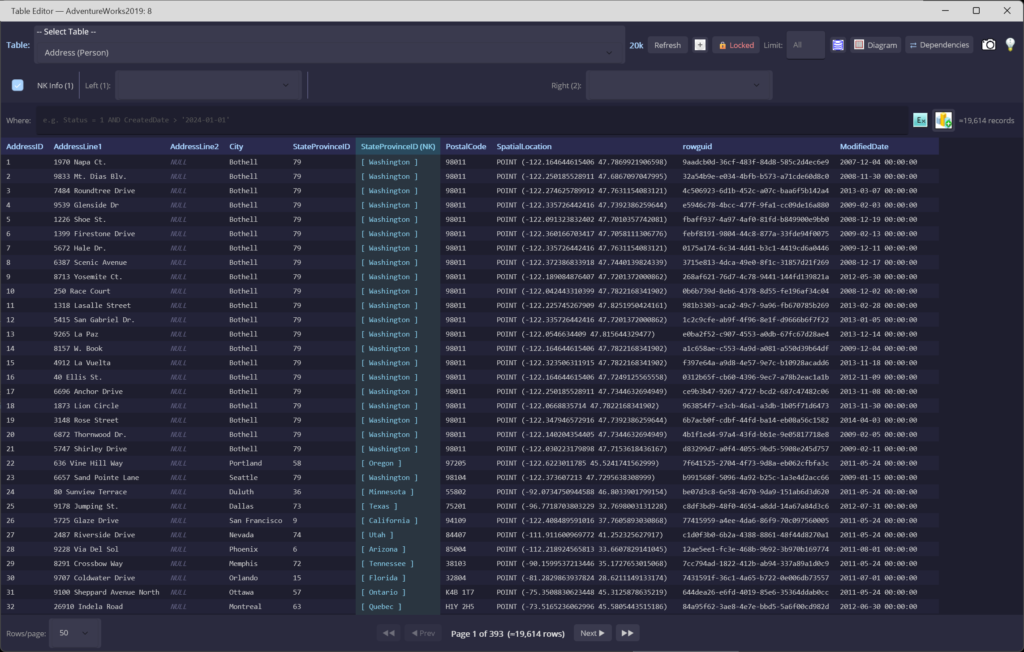
Task: Open the Diagram view
Action: [875, 45]
